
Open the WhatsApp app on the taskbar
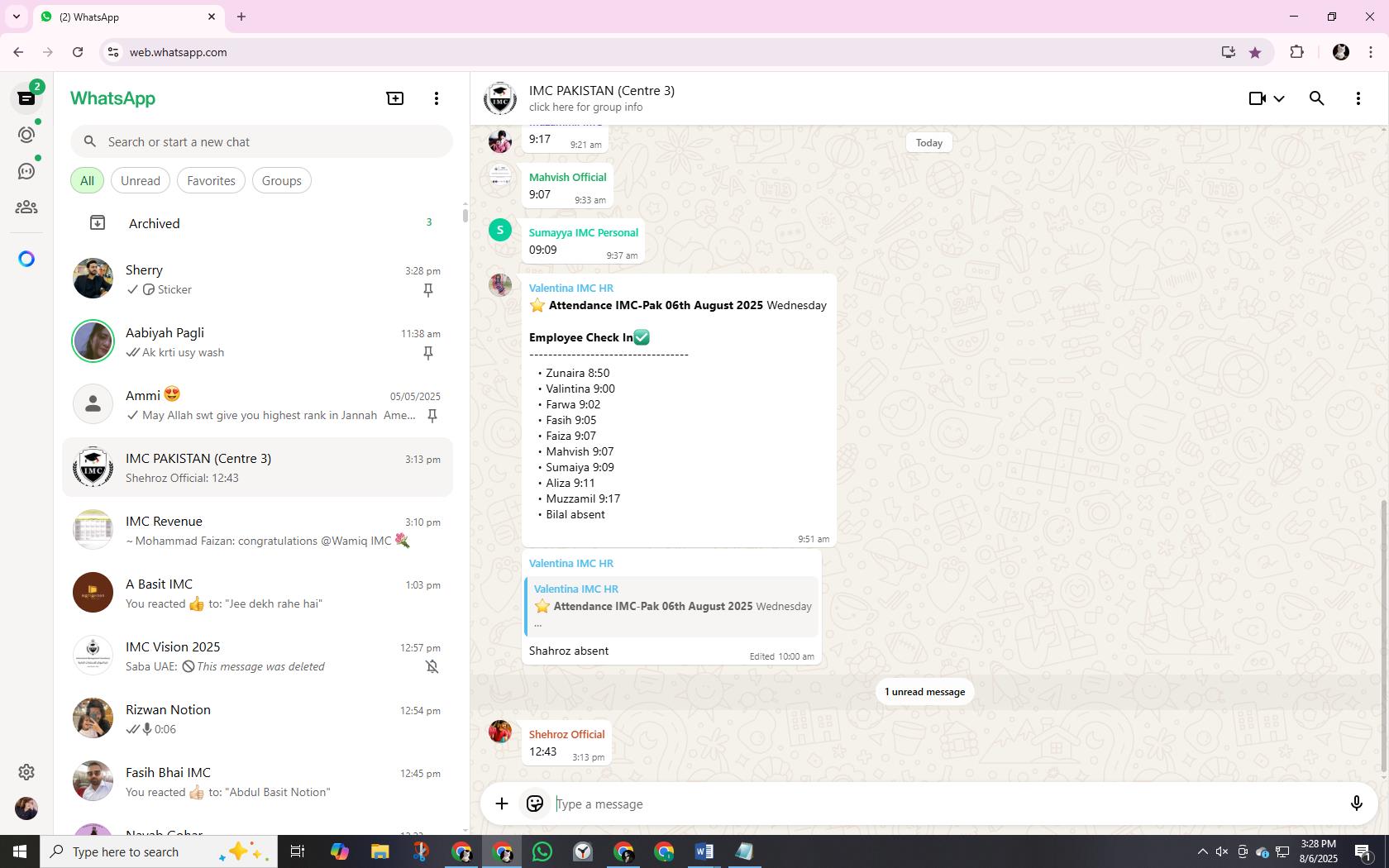point(542,851)
